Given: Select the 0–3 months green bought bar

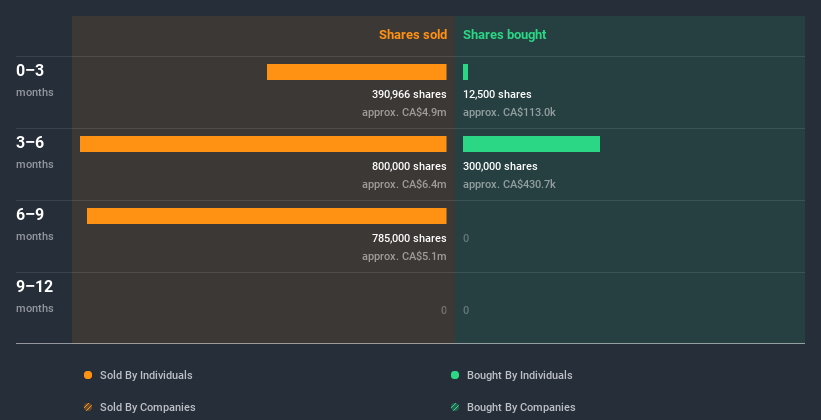Looking at the screenshot, I should (x=465, y=72).
